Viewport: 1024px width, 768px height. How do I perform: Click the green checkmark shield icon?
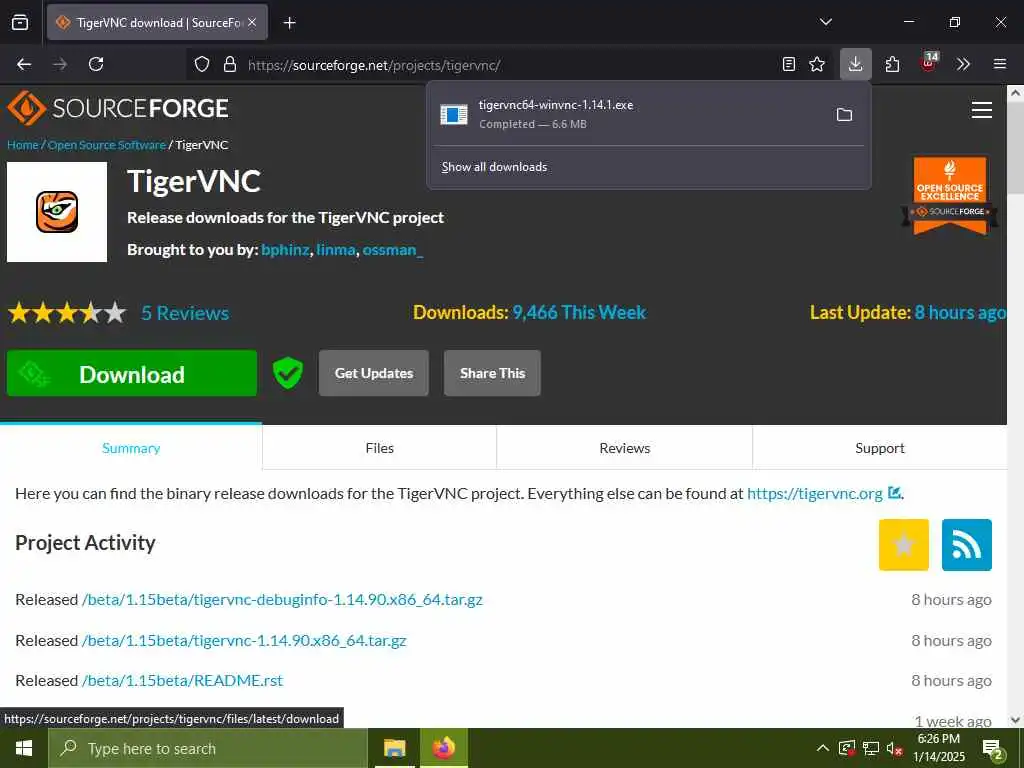coord(287,374)
